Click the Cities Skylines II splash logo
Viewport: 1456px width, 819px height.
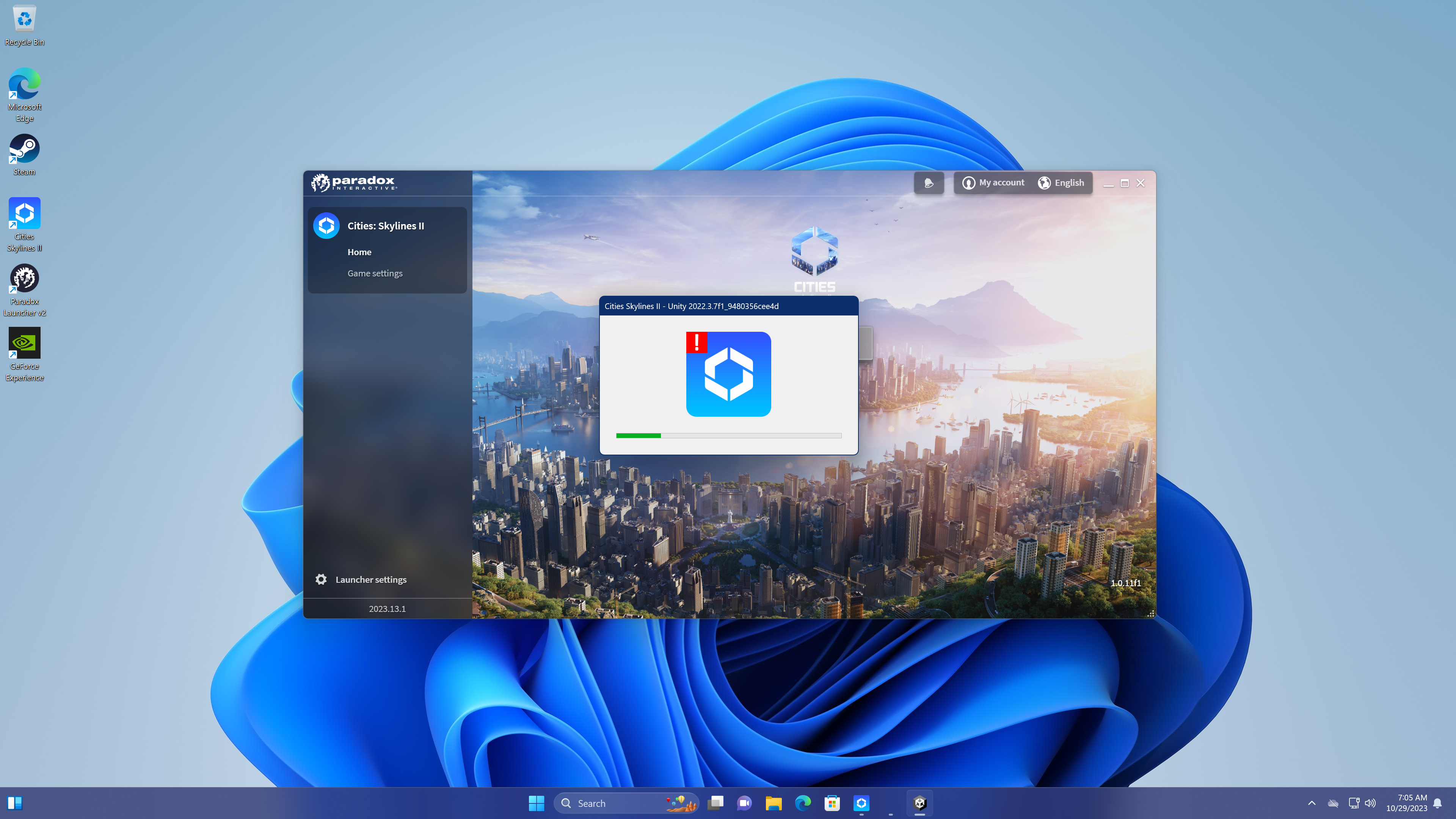[728, 374]
